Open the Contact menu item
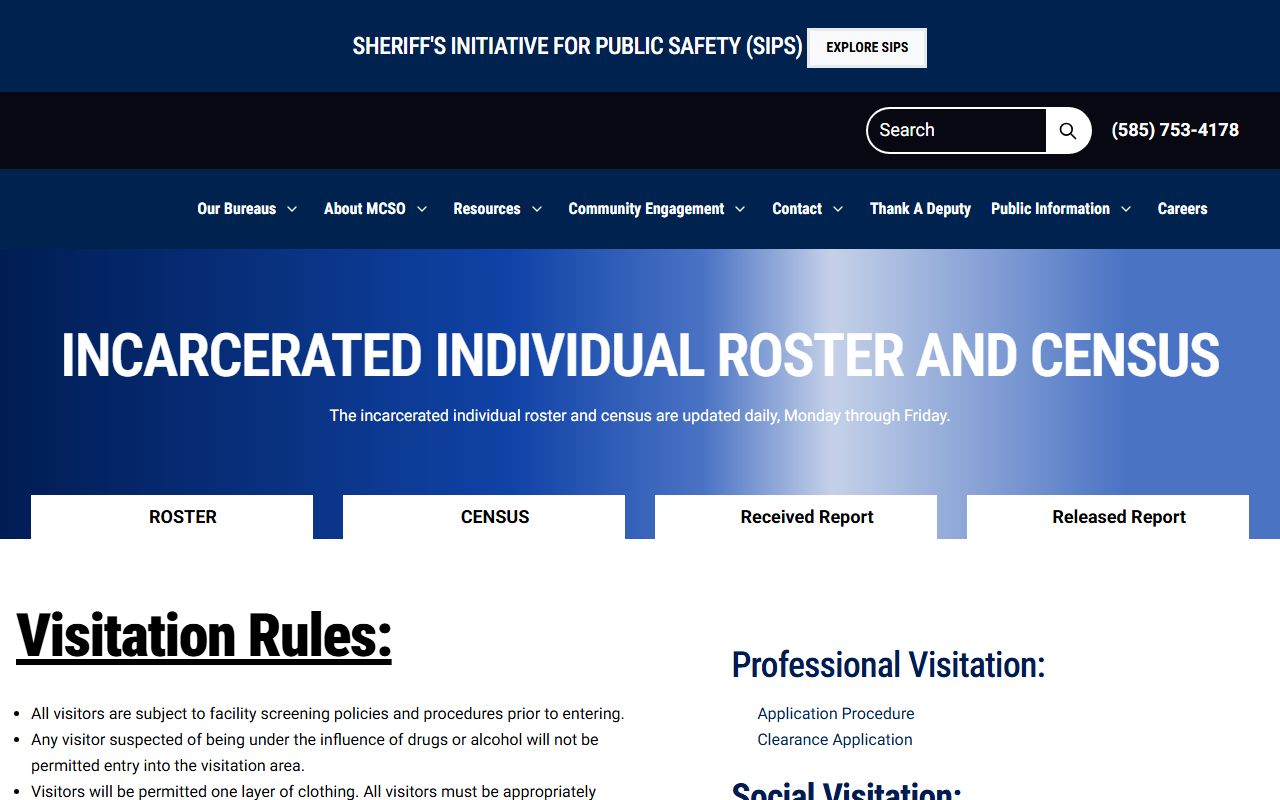This screenshot has height=800, width=1280. 797,209
